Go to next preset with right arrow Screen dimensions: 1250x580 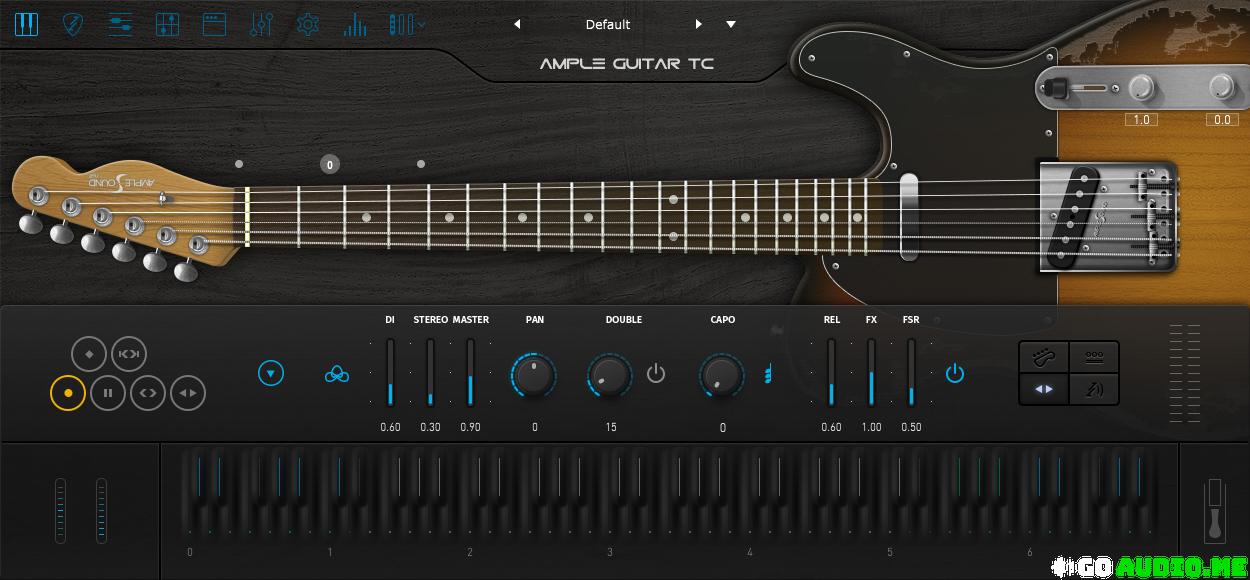coord(698,24)
